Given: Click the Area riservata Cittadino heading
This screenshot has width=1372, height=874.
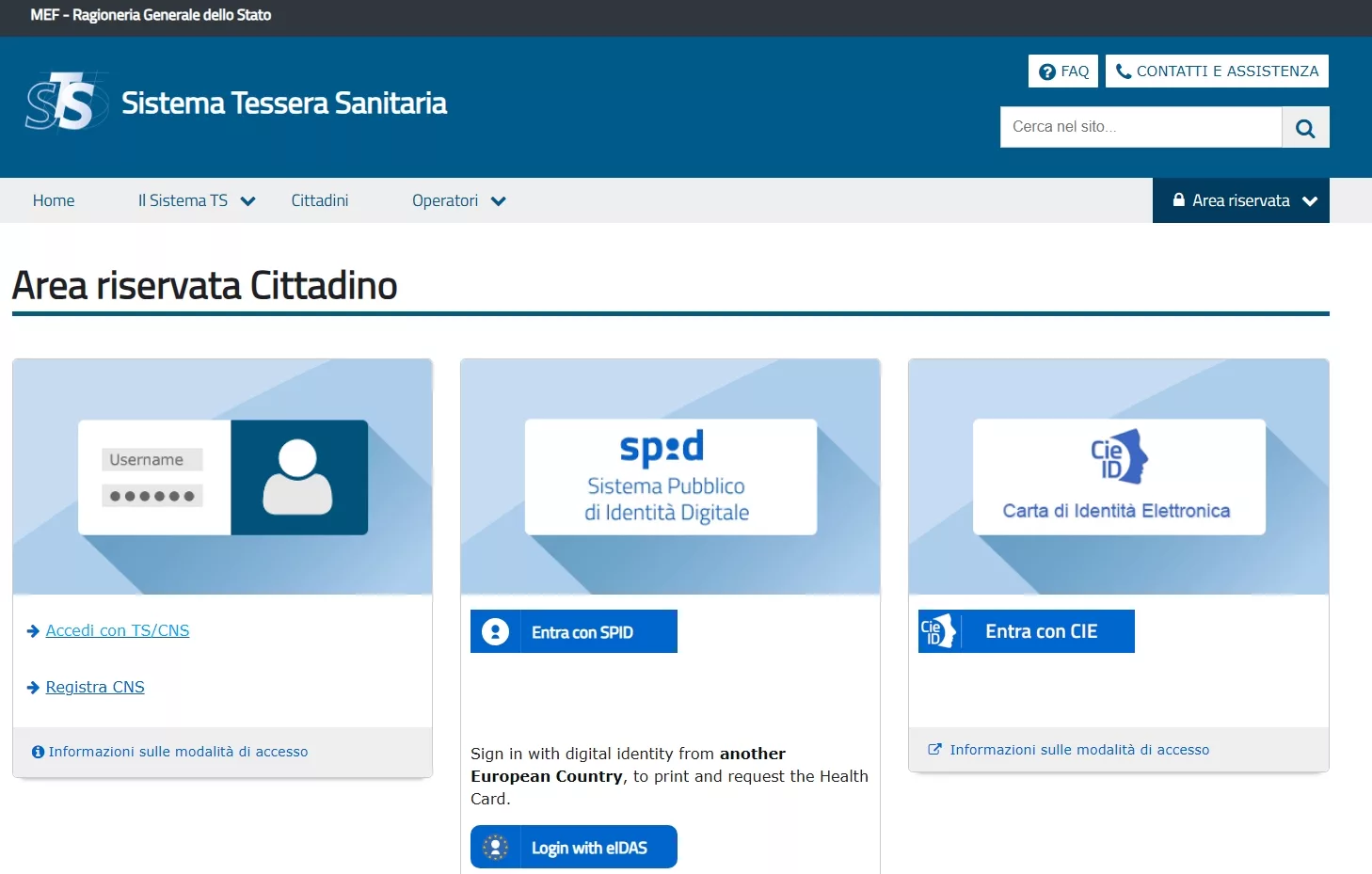Looking at the screenshot, I should pos(204,286).
